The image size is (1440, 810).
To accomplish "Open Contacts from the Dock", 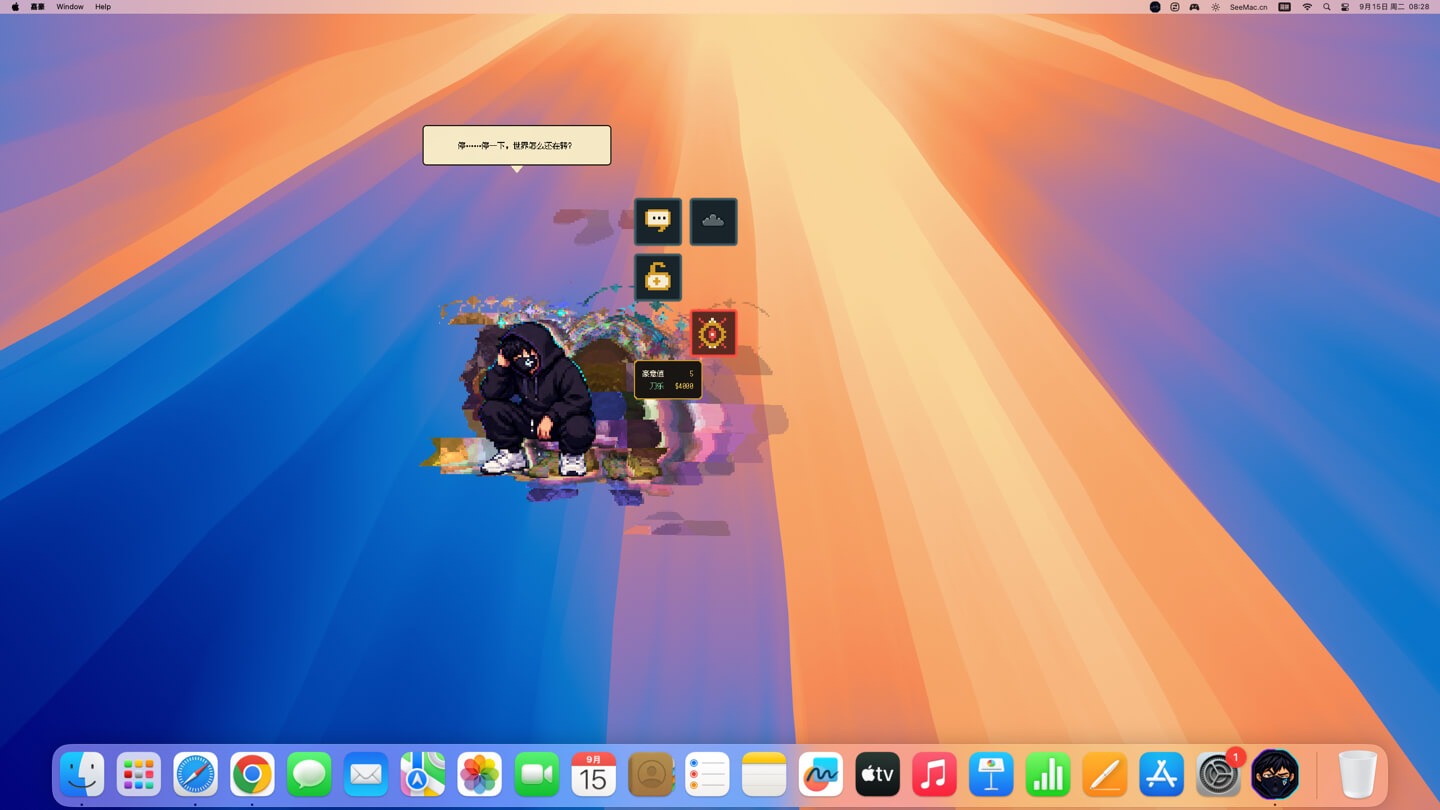I will pos(651,775).
